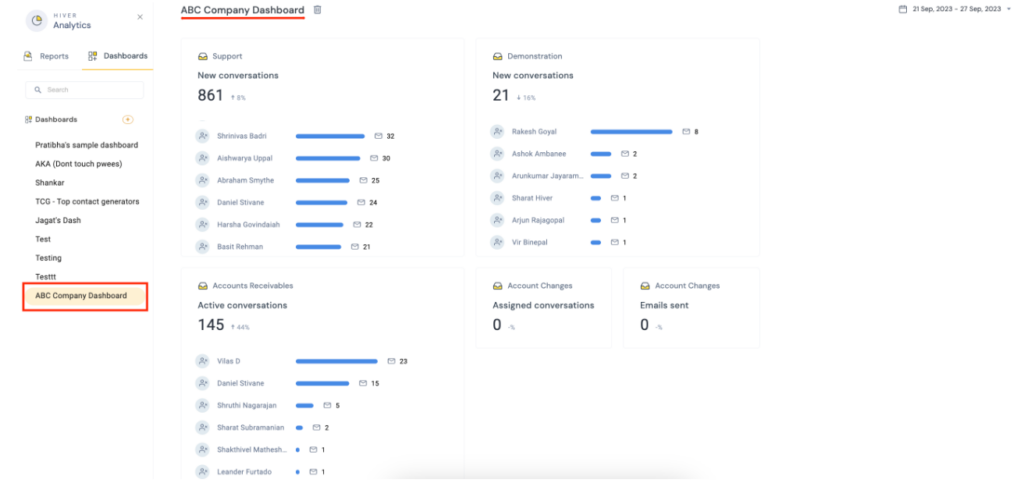The width and height of the screenshot is (1024, 490).
Task: Delete ABC Company Dashboard via trash icon
Action: (318, 10)
